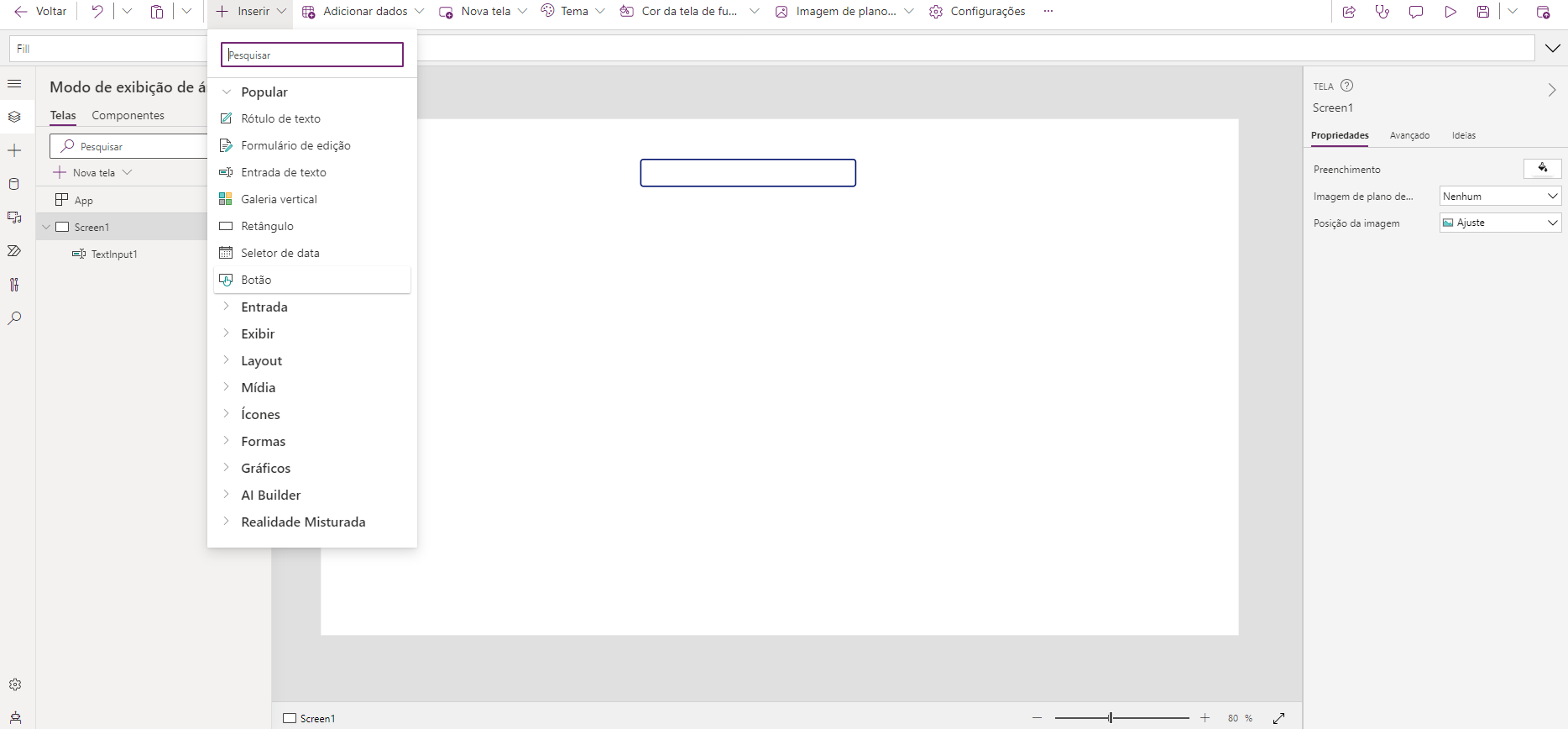Select the text input on canvas
1568x729 pixels.
click(748, 173)
